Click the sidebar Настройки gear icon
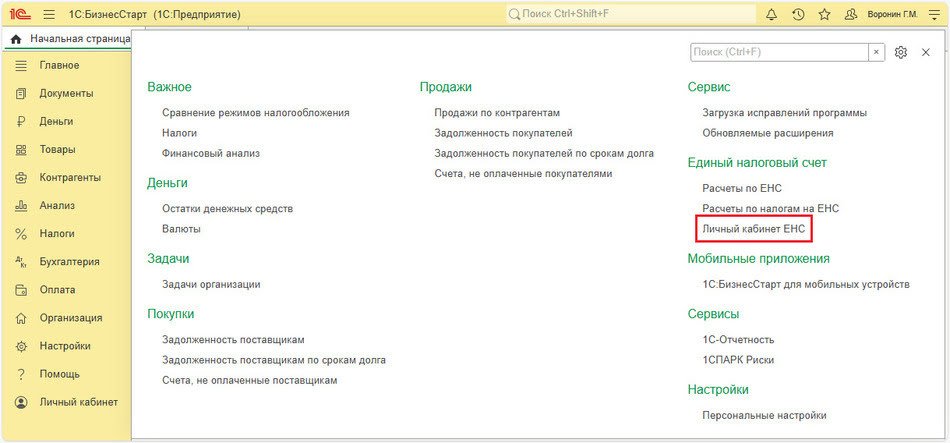 (x=21, y=346)
